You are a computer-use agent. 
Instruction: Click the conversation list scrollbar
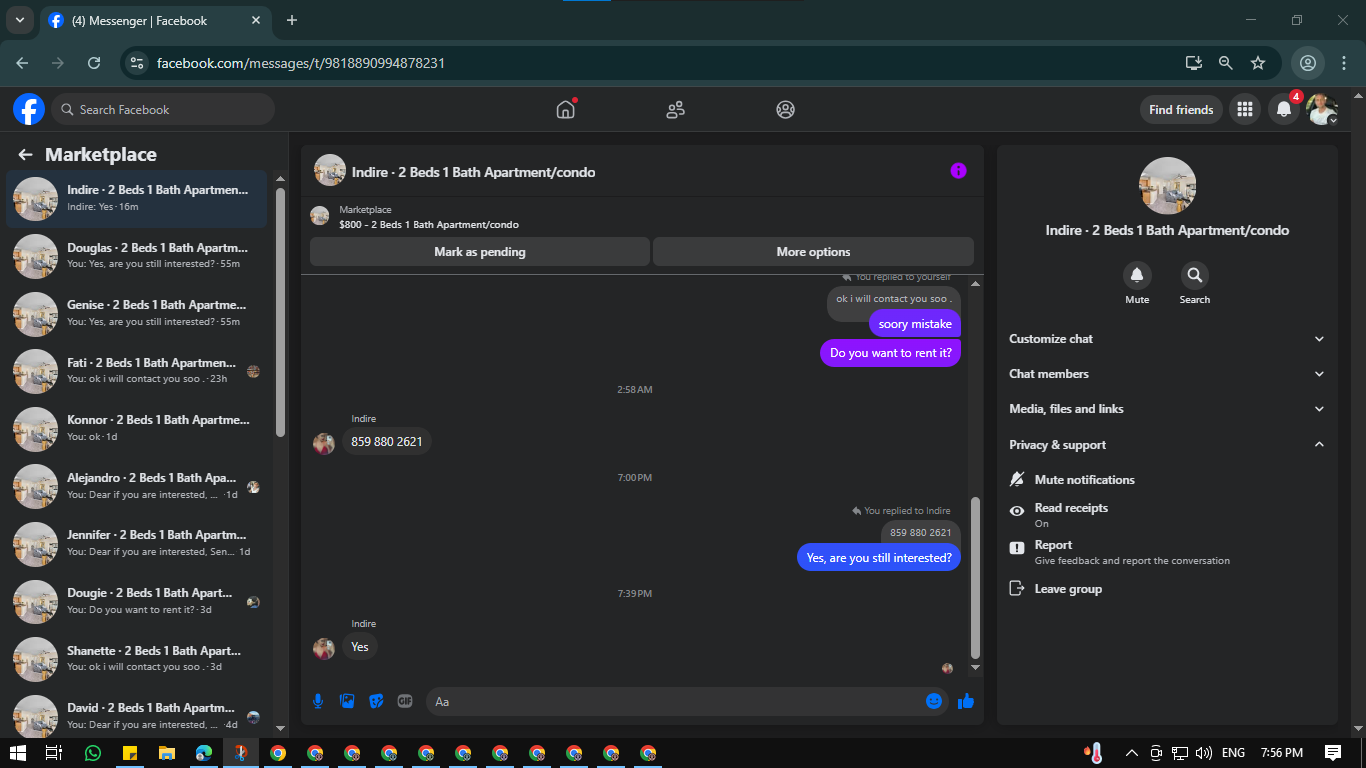pos(281,312)
